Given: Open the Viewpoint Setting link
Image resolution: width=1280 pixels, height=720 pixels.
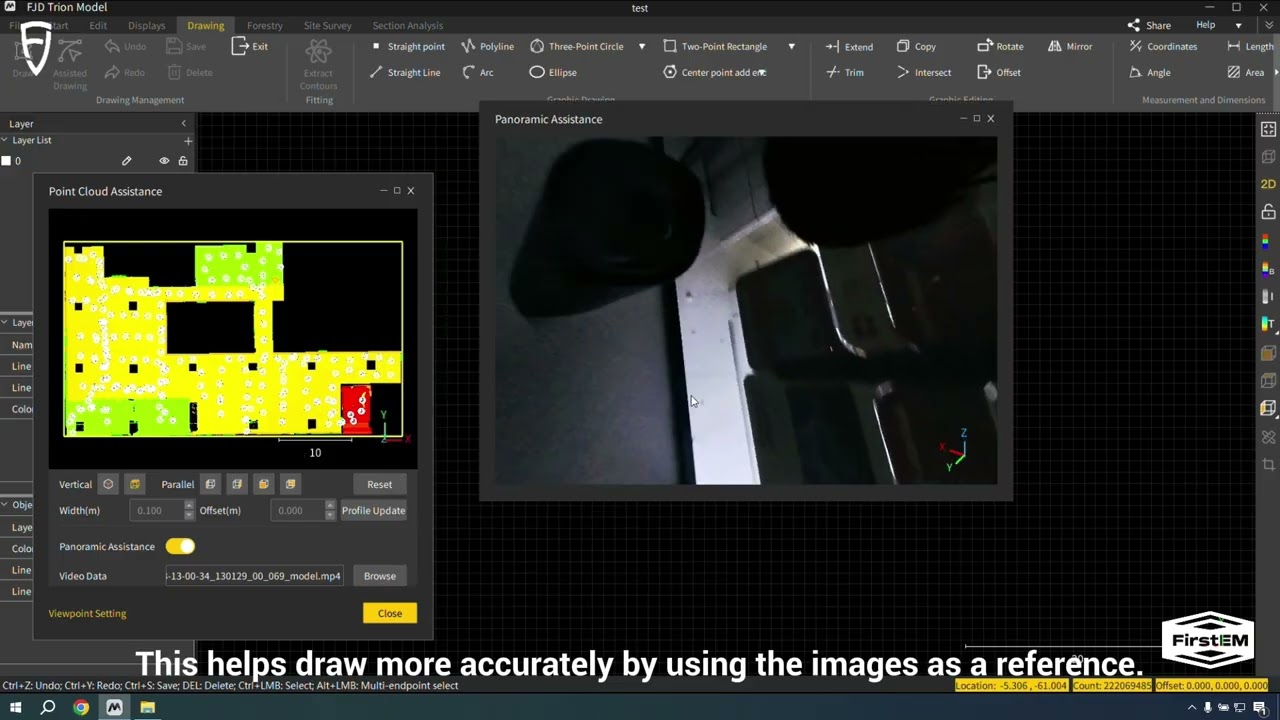Looking at the screenshot, I should point(87,613).
